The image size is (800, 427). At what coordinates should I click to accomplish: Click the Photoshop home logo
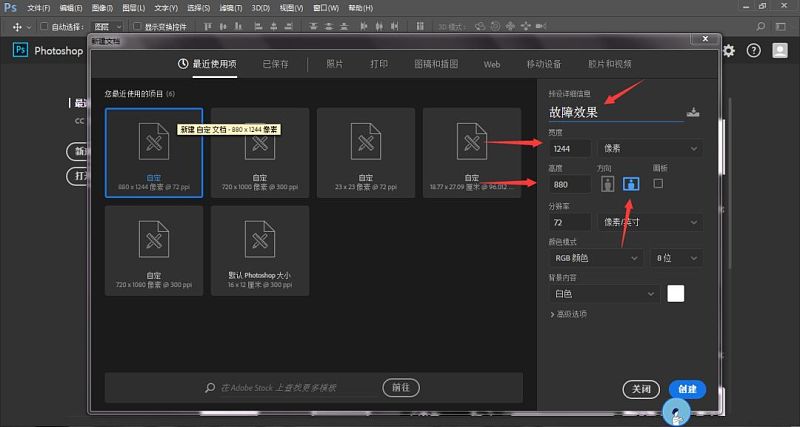tap(20, 49)
